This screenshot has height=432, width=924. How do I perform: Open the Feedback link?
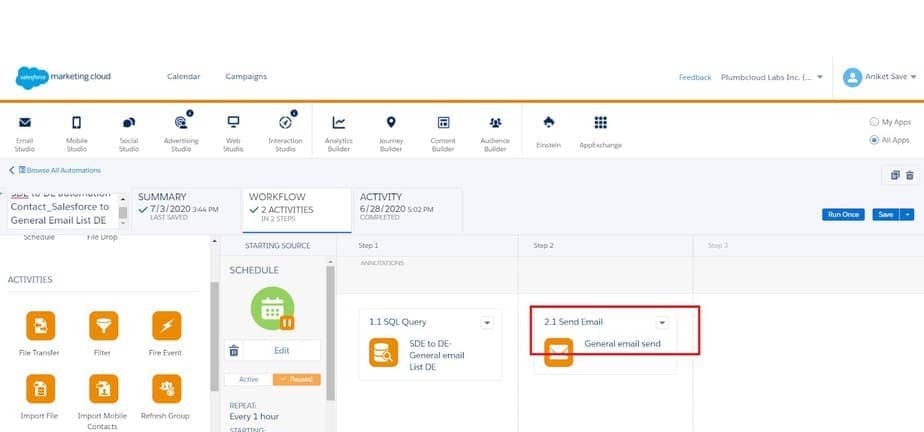tap(695, 77)
